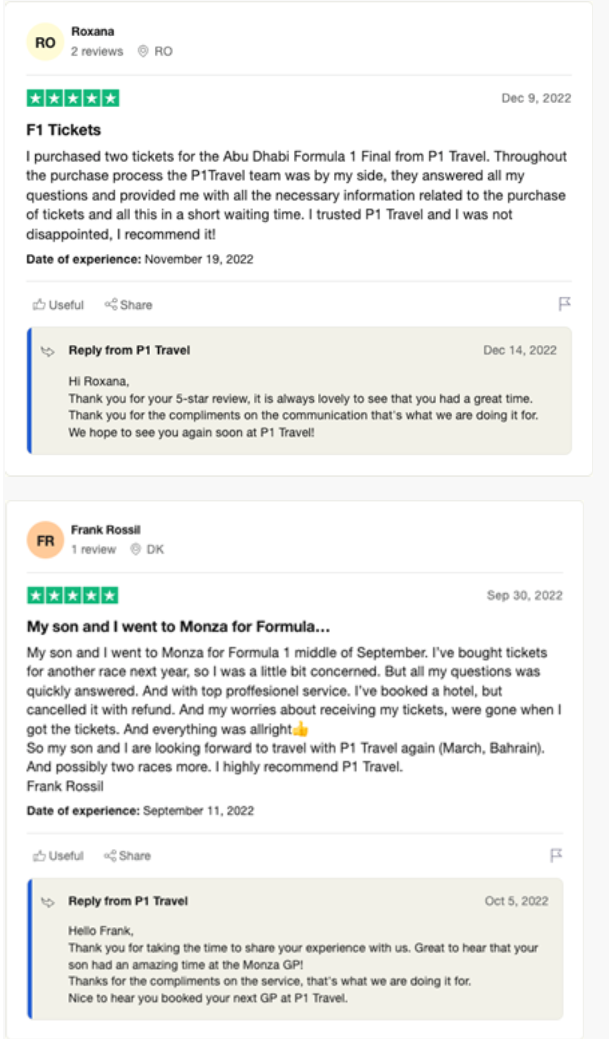Click the reply arrow icon in Roxana's reply

tap(47, 351)
